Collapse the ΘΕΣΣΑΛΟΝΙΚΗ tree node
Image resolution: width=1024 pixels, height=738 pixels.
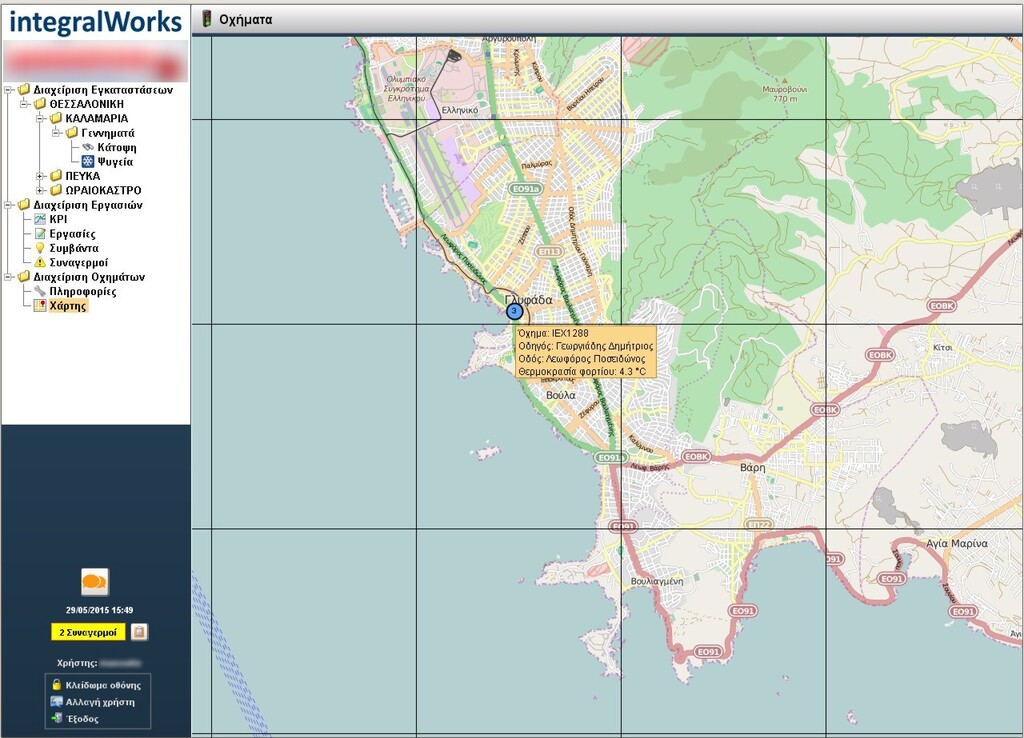pos(25,104)
